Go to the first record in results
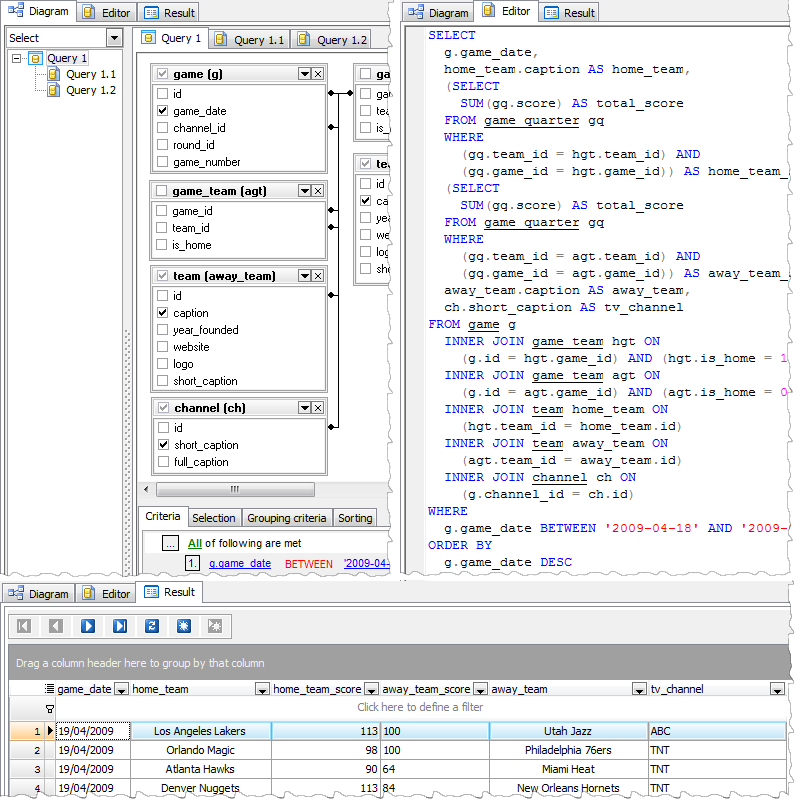Screen dimensions: 800x803 (x=24, y=626)
